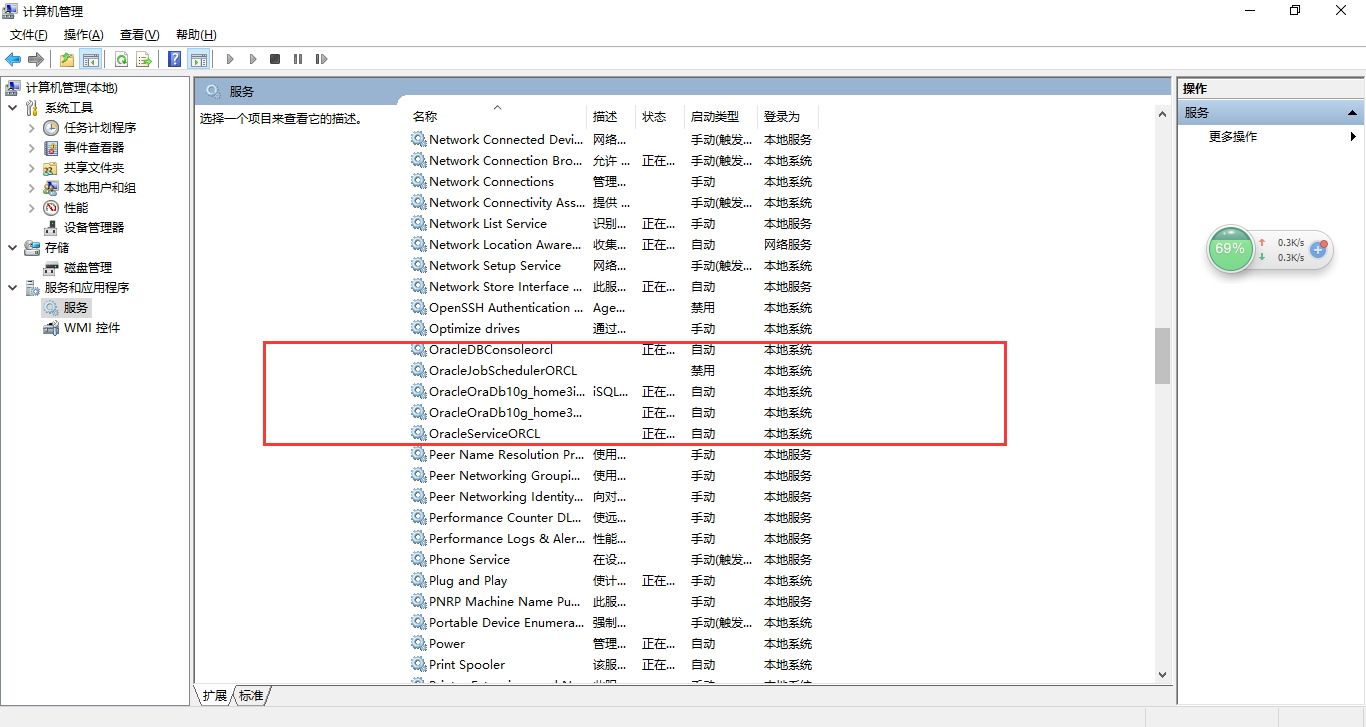Toggle show/hide action pane toolbar button
The height and width of the screenshot is (727, 1366).
tap(198, 59)
